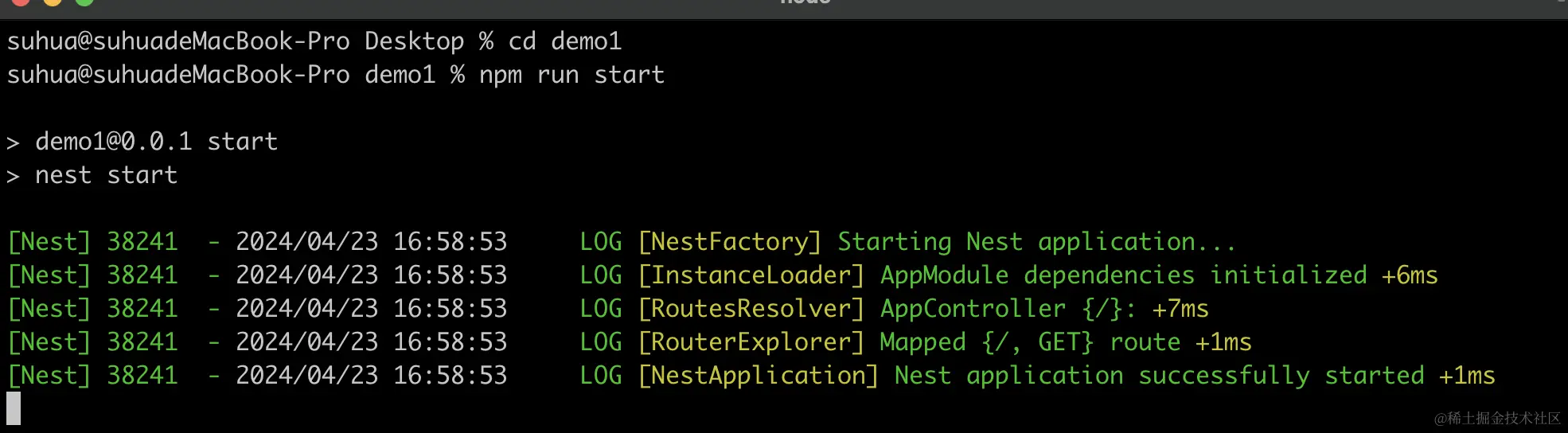Click the 'npm run start' command text
1568x433 pixels.
tap(571, 75)
